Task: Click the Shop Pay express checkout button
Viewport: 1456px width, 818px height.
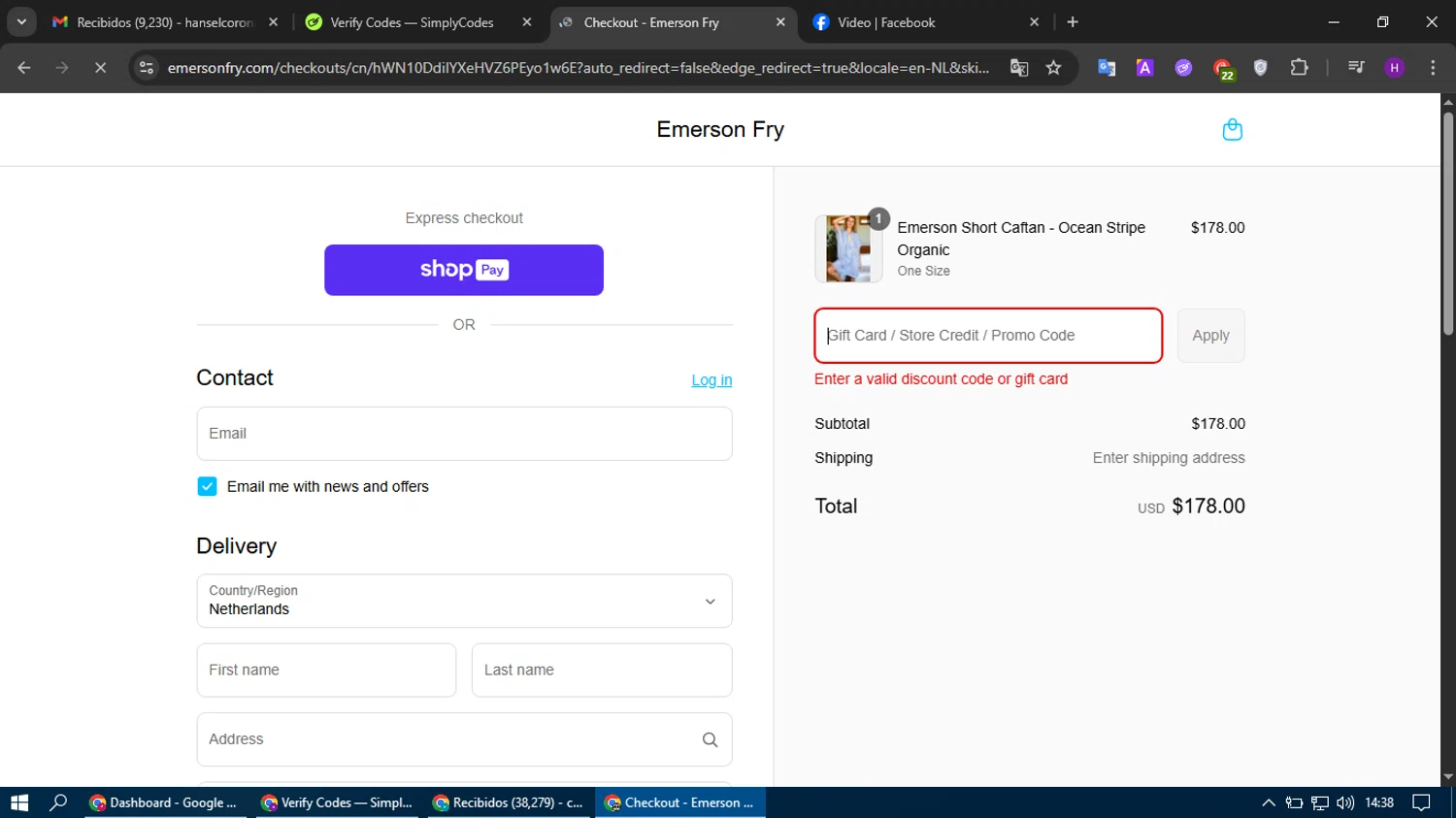Action: [464, 270]
